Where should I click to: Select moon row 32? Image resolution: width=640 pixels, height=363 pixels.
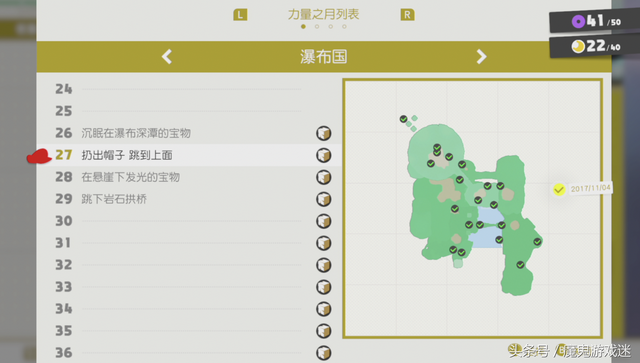pyautogui.click(x=189, y=265)
